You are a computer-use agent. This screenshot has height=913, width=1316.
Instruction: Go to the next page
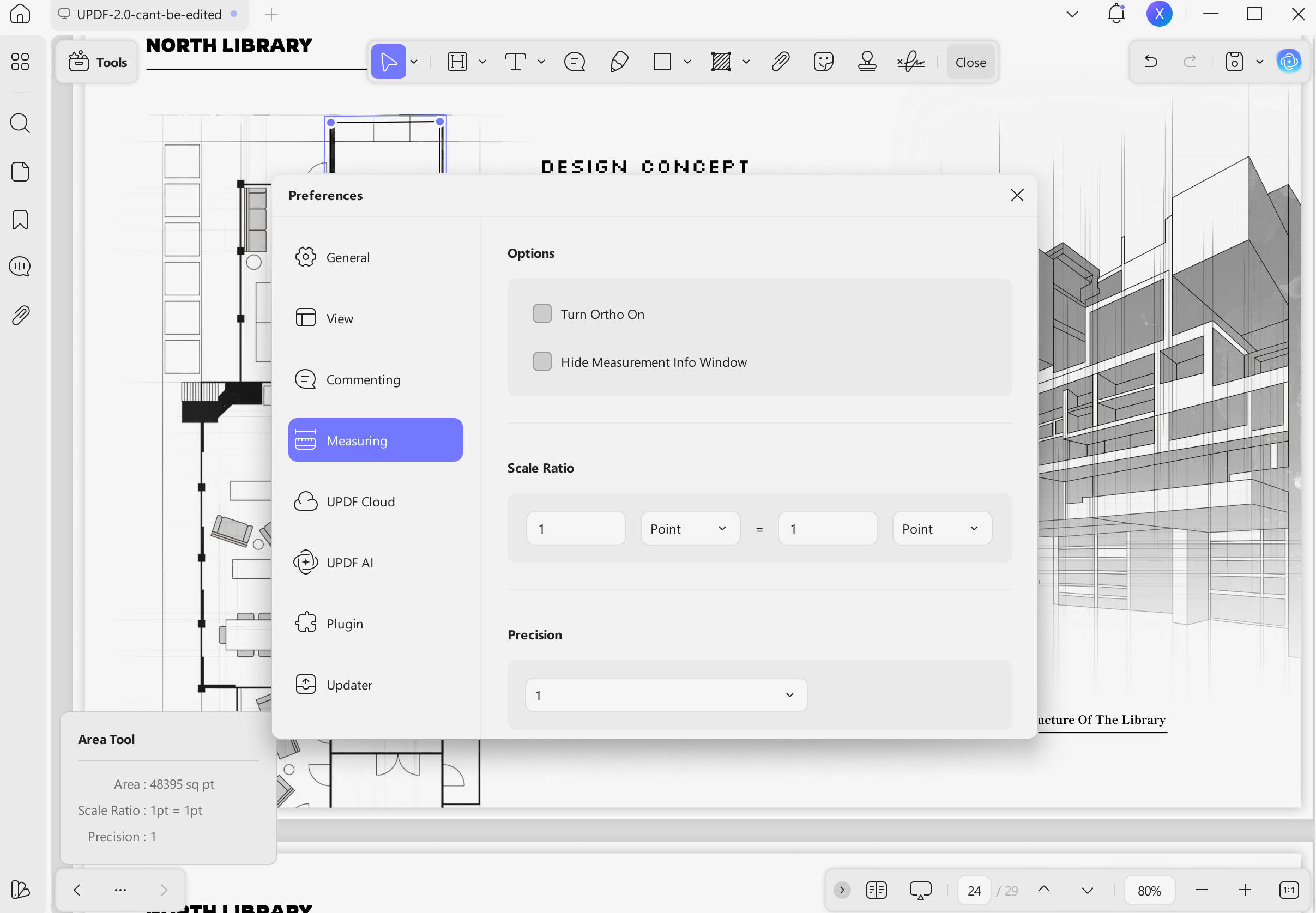point(1088,891)
